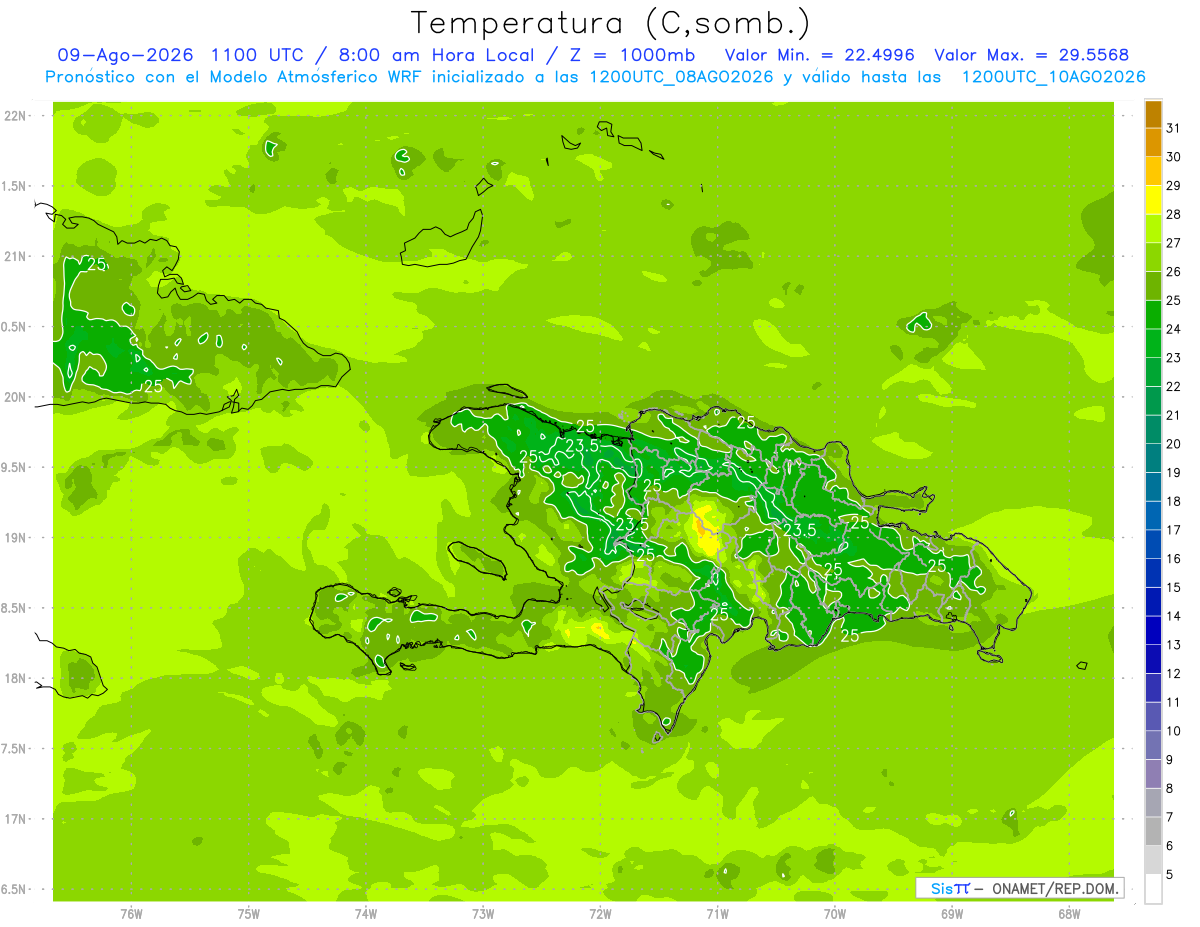Select the 28 degree yellow legend swatch
Image resolution: width=1200 pixels, height=927 pixels.
tap(1153, 200)
